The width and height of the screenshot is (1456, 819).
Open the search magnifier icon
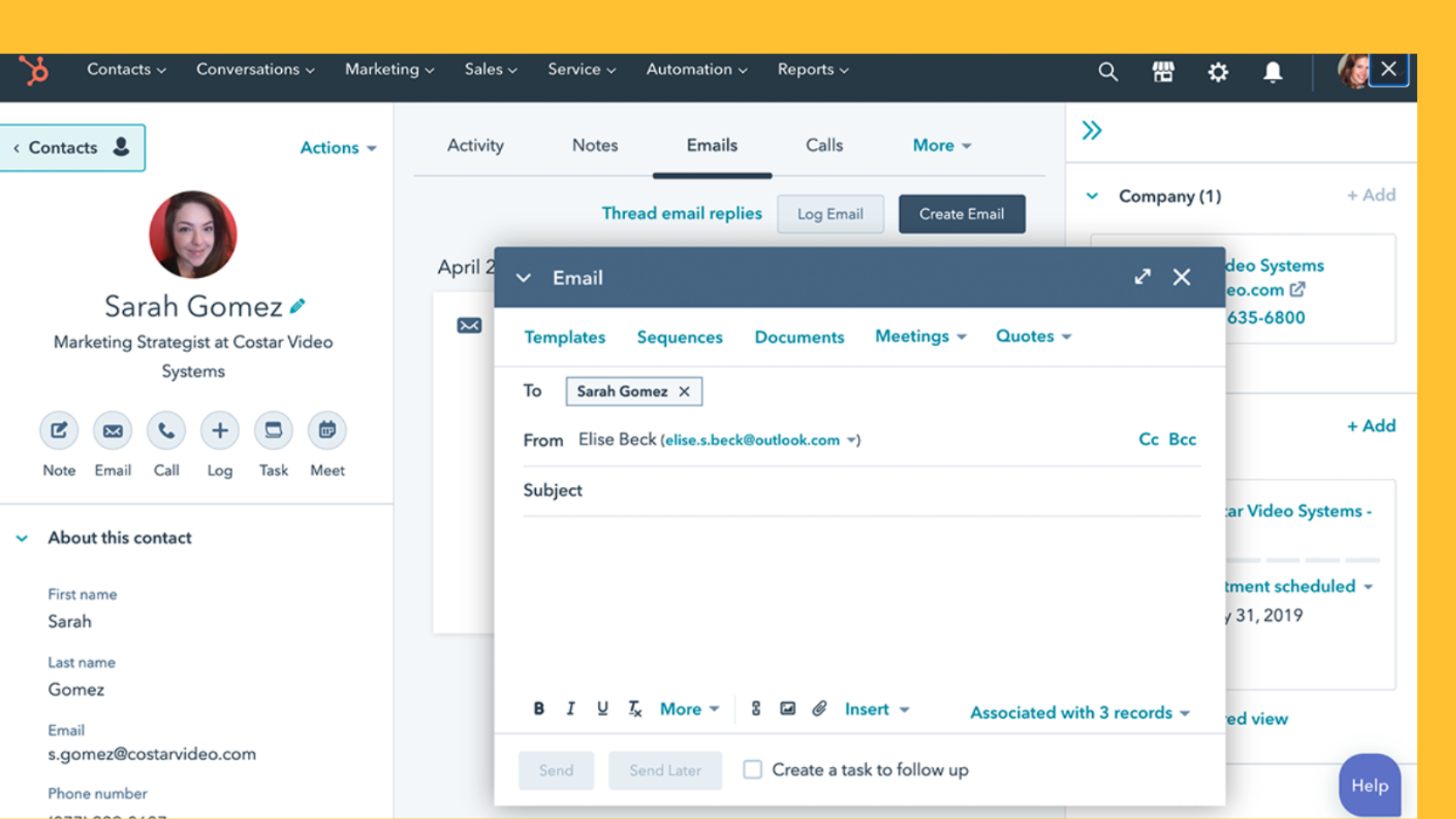[1107, 72]
